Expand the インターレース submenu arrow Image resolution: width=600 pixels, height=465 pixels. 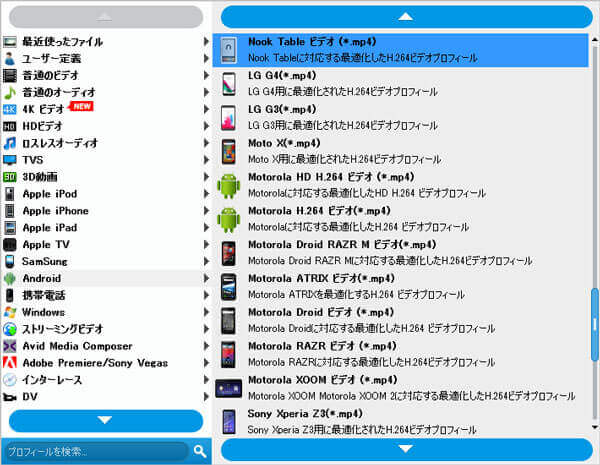pos(206,380)
